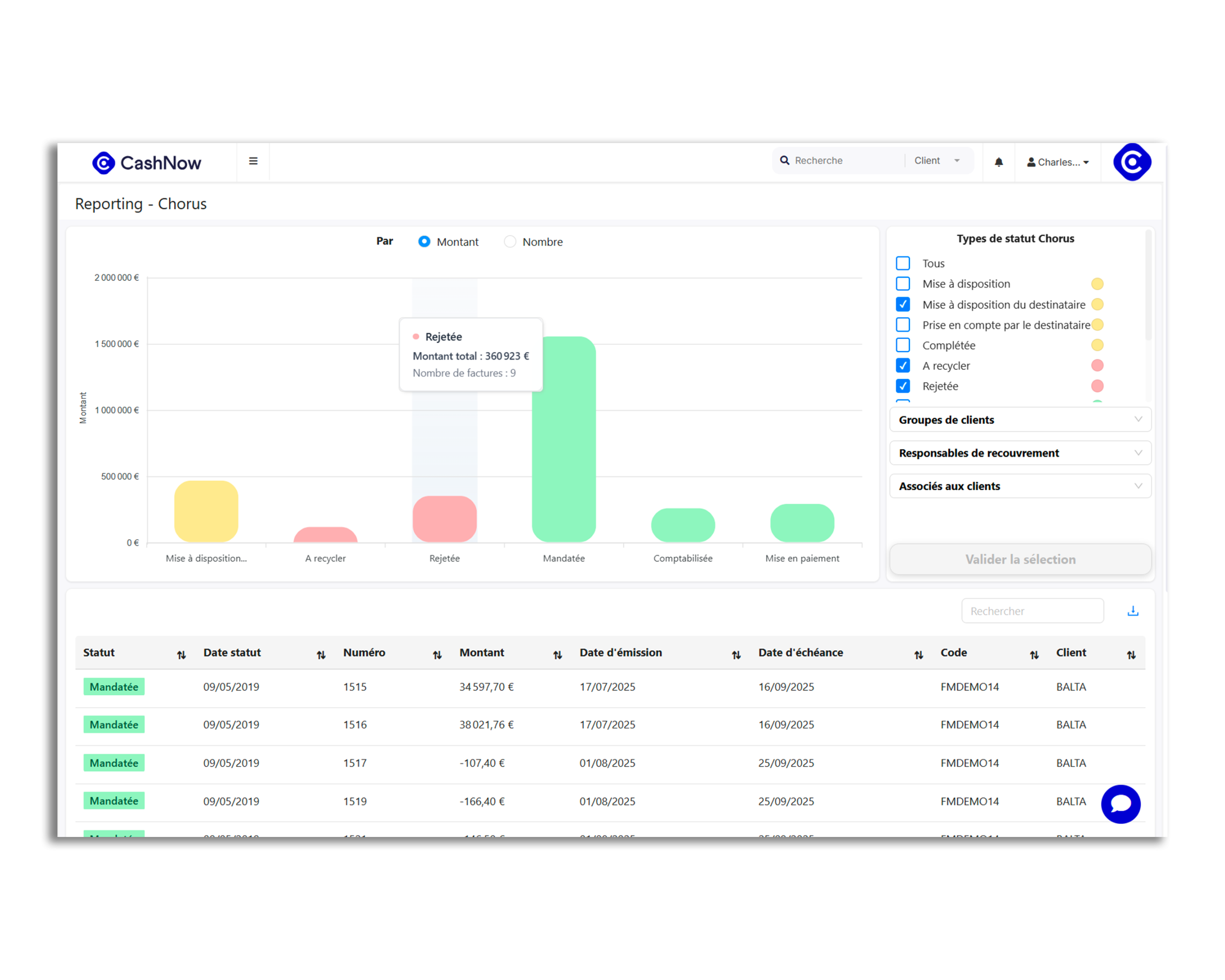This screenshot has width=1225, height=980.
Task: Sort by Date d'échéance arrows
Action: [x=918, y=655]
